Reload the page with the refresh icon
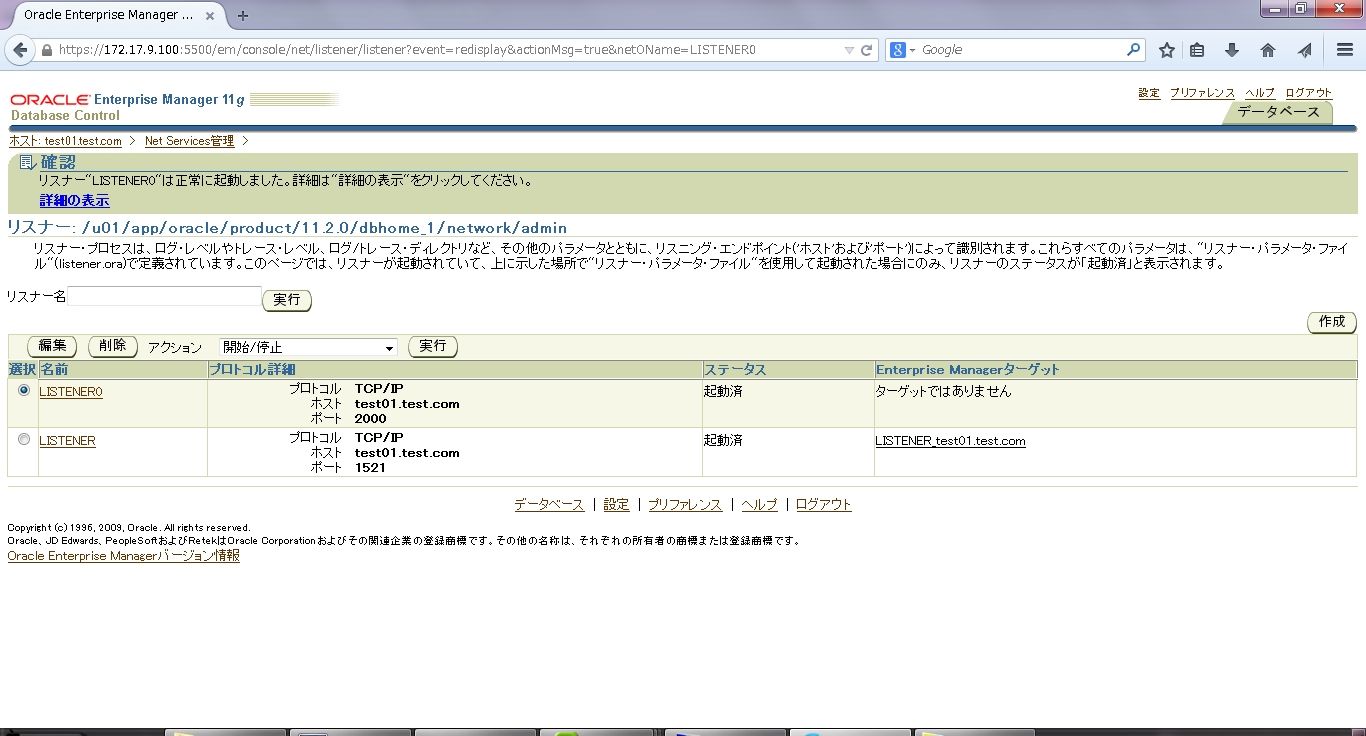1366x736 pixels. point(867,50)
